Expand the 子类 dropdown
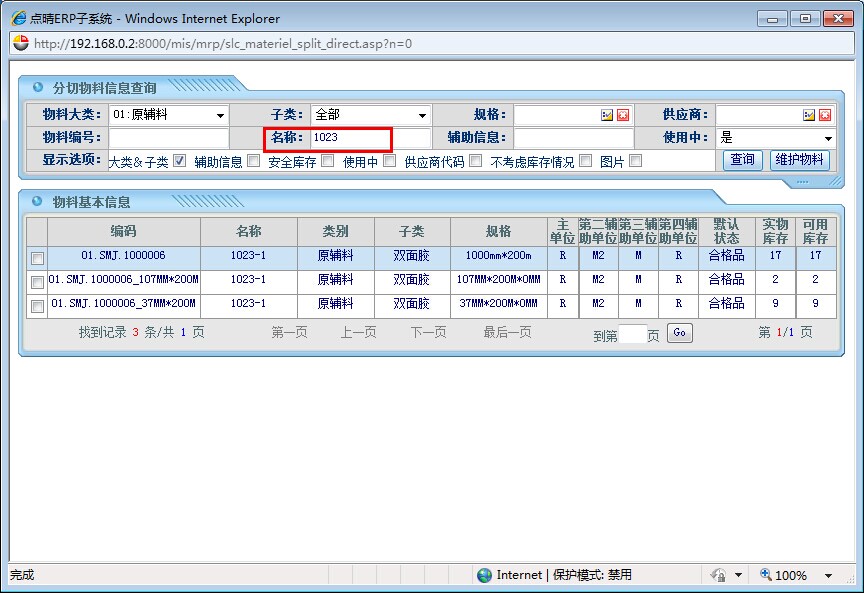864x593 pixels. click(x=422, y=116)
